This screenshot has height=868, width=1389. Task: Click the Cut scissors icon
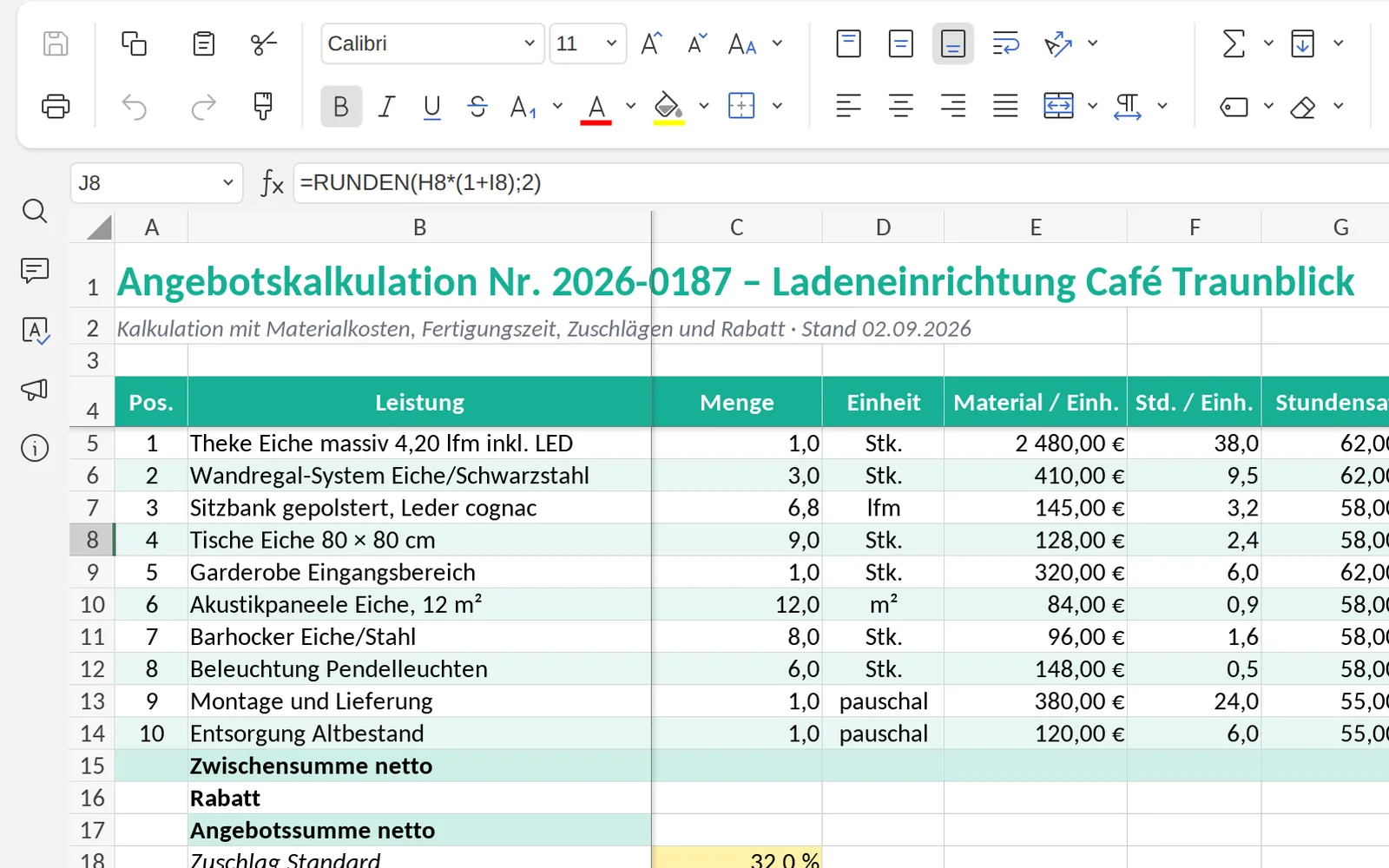click(x=264, y=43)
